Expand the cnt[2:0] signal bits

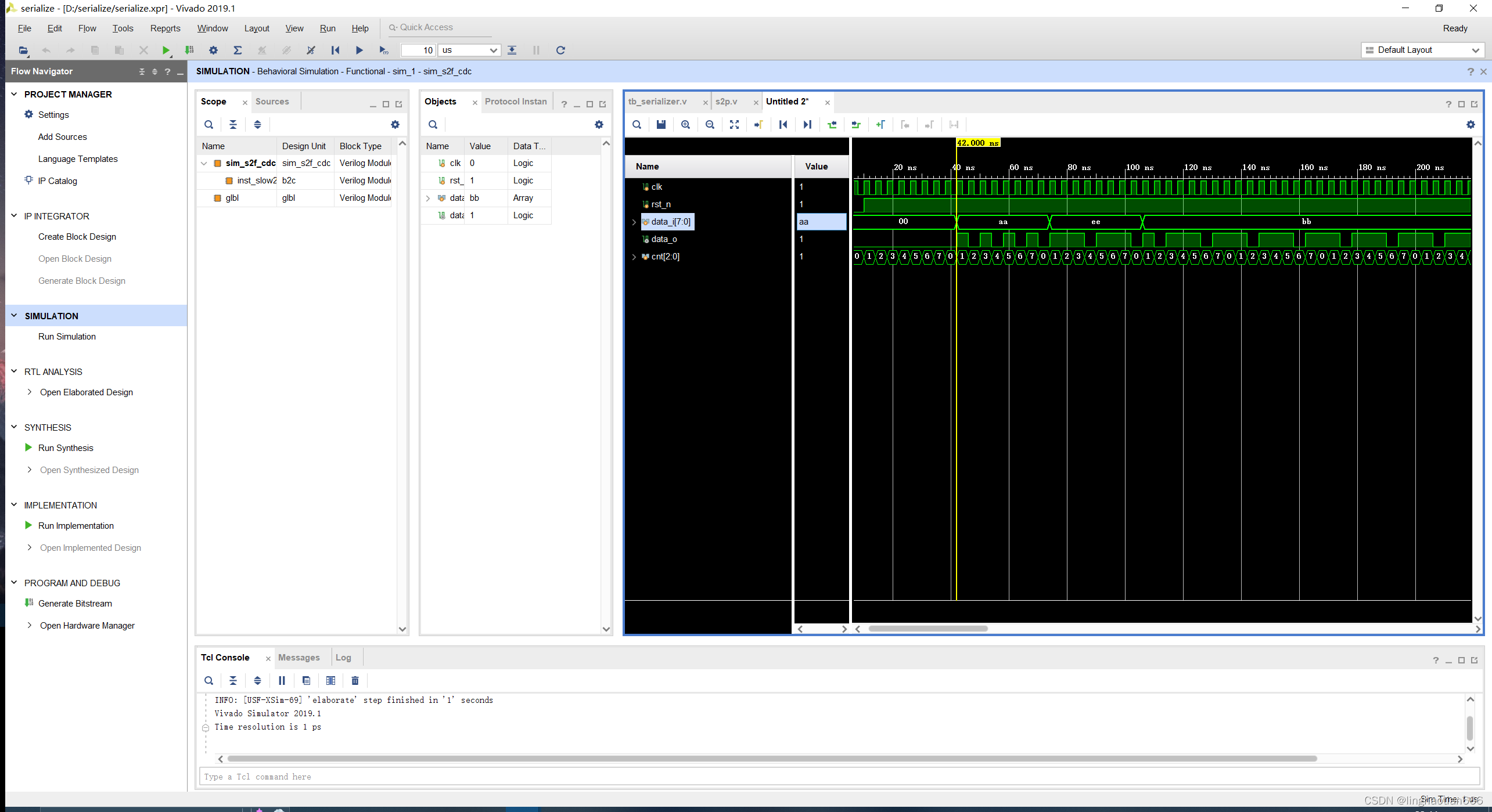634,257
